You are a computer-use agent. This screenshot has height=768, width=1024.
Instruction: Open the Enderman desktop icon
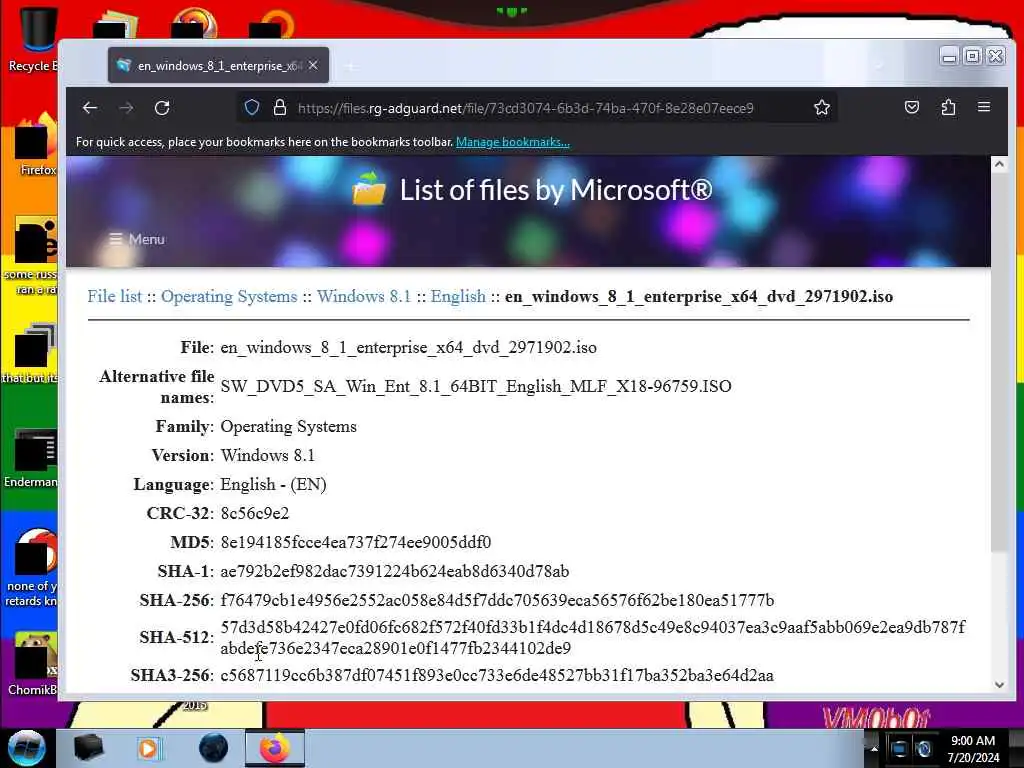(31, 459)
